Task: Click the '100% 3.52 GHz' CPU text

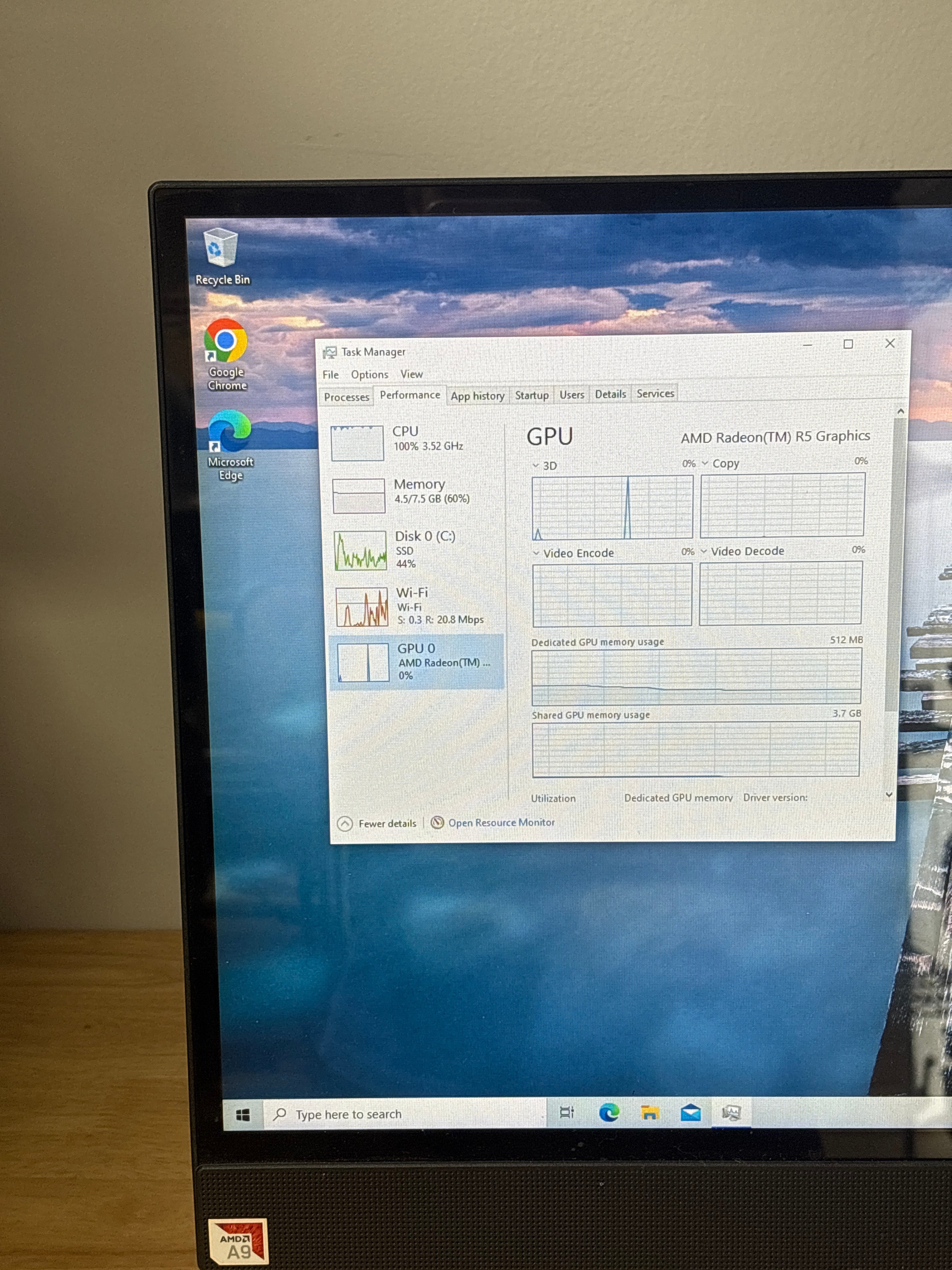Action: click(x=428, y=446)
